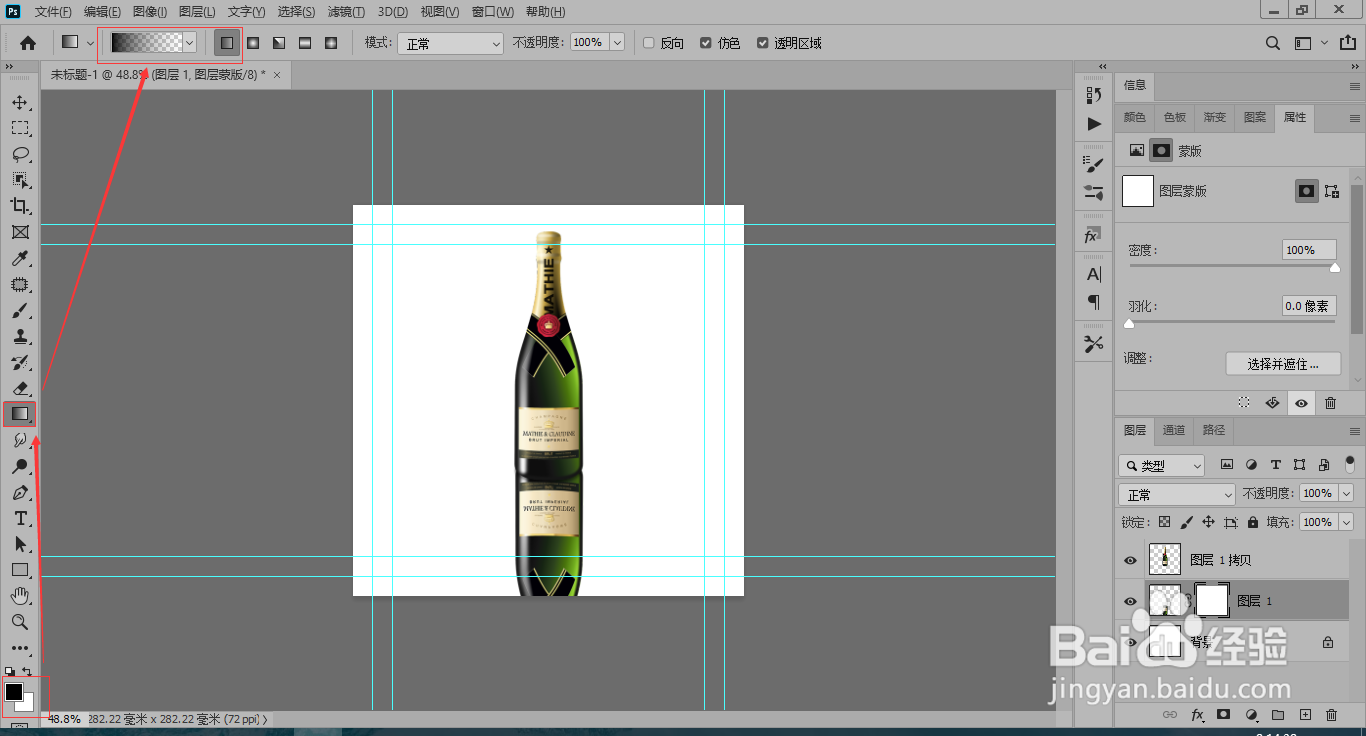Toggle the 反向 checkbox
1366x736 pixels.
[648, 43]
